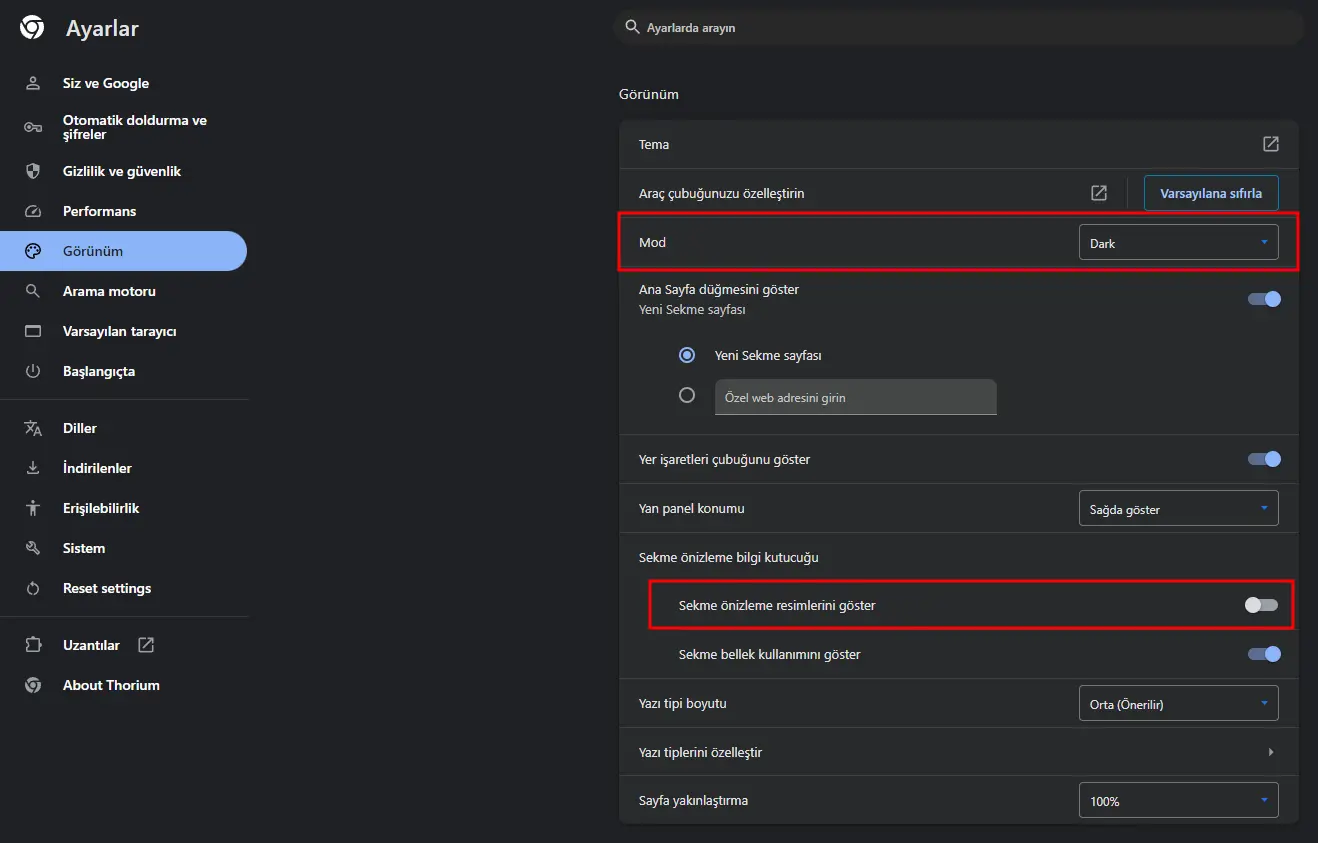Click the Varsayılana sıfırla button
1318x843 pixels.
1211,193
